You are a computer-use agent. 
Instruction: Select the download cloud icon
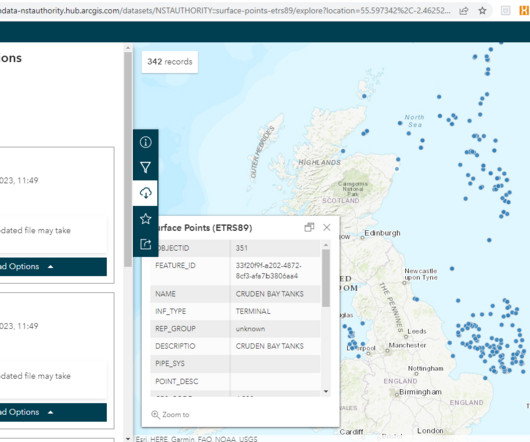(x=146, y=193)
